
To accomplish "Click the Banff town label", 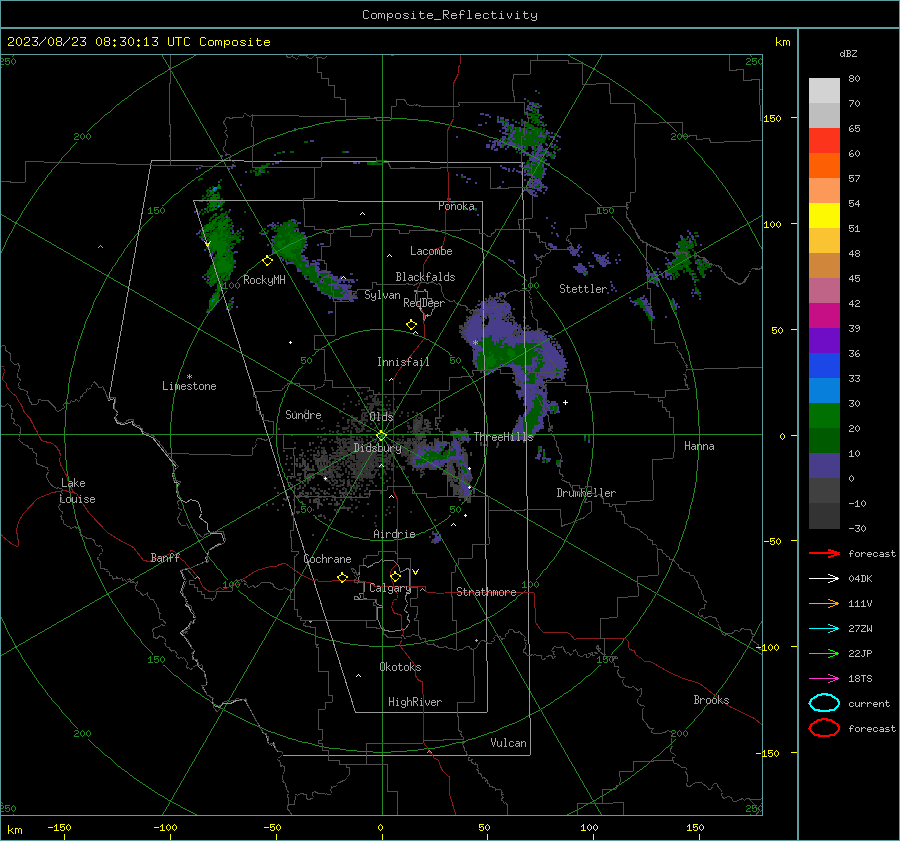I will tap(165, 557).
